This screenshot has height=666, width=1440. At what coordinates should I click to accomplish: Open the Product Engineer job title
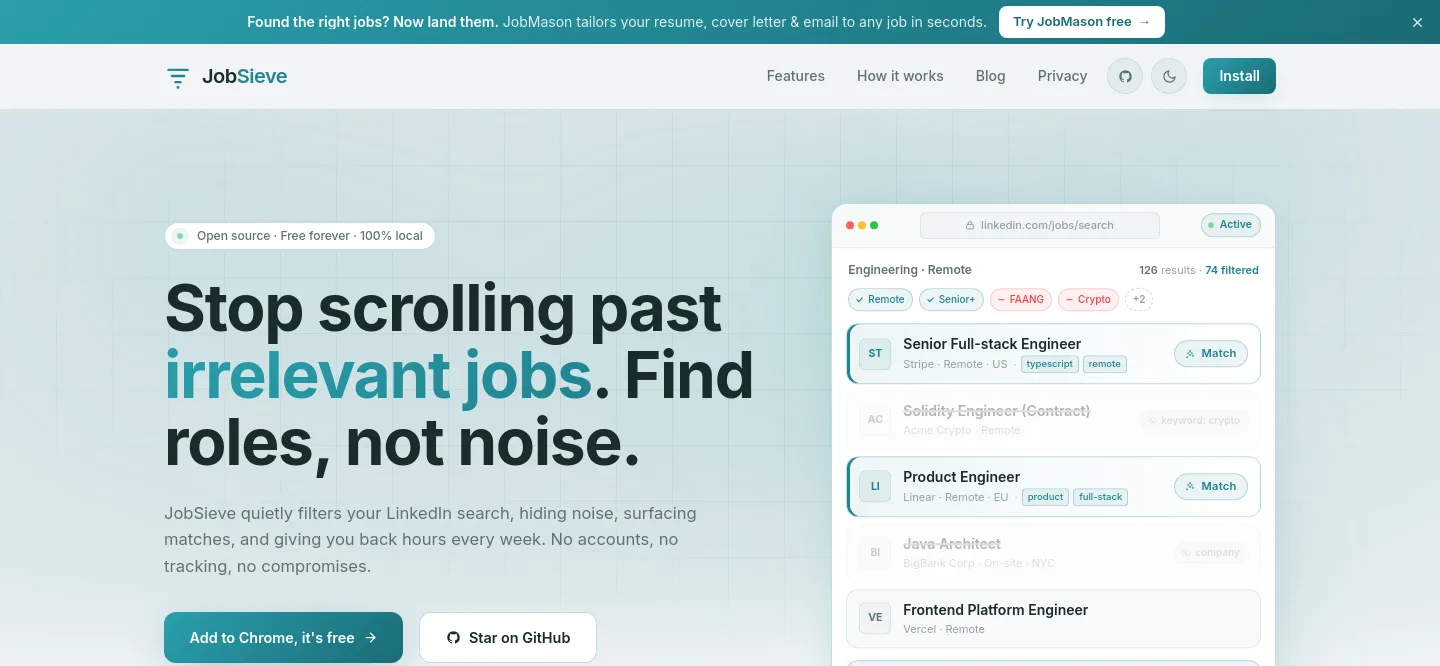[x=961, y=477]
